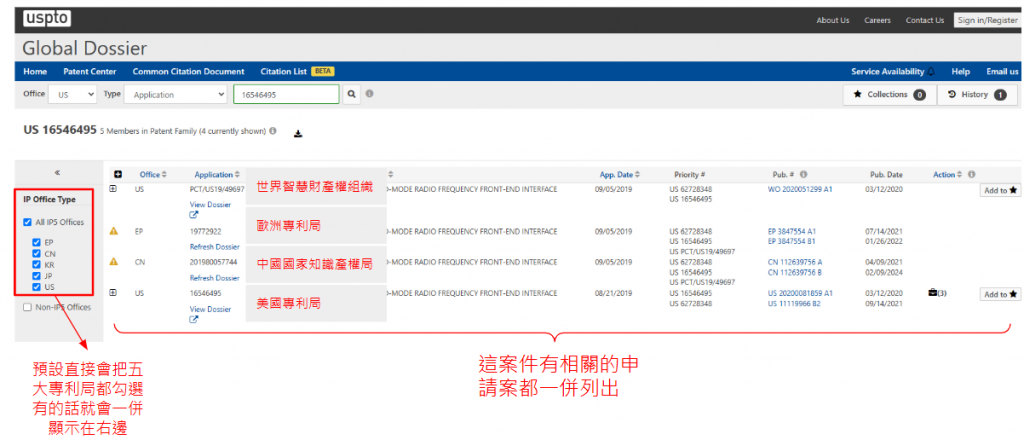Open the Help menu item
Screen dimensions: 1024x440
[x=960, y=72]
